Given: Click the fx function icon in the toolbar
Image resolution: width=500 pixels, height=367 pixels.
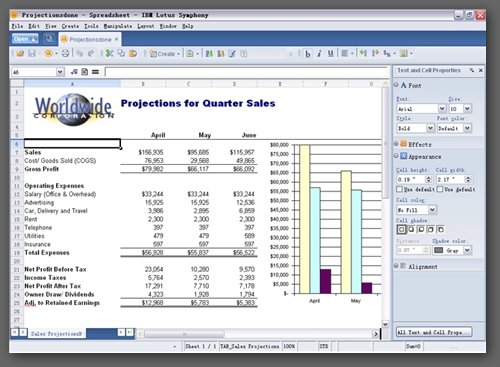Looking at the screenshot, I should coord(387,53).
